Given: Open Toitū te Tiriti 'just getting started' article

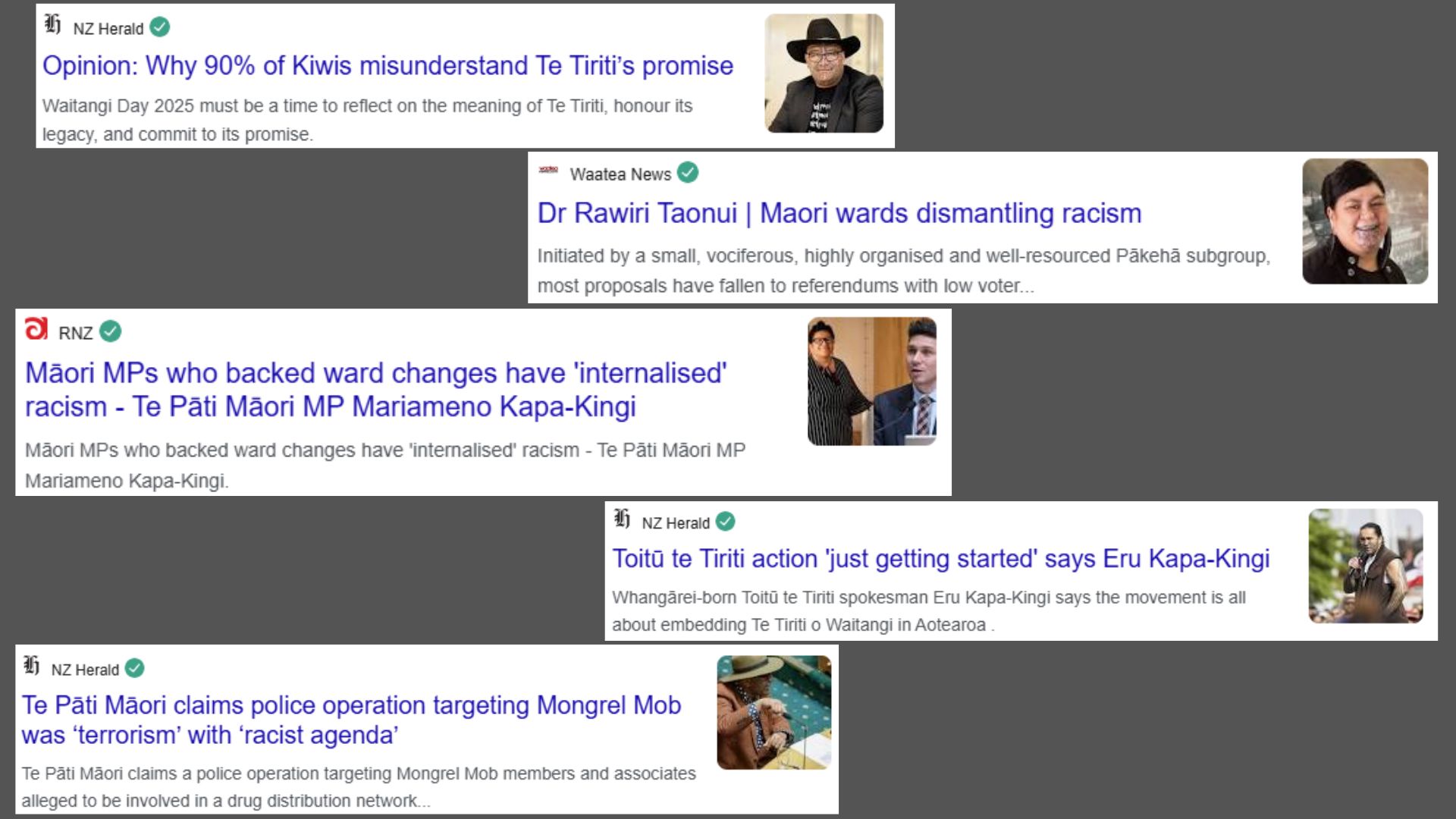Looking at the screenshot, I should (940, 559).
